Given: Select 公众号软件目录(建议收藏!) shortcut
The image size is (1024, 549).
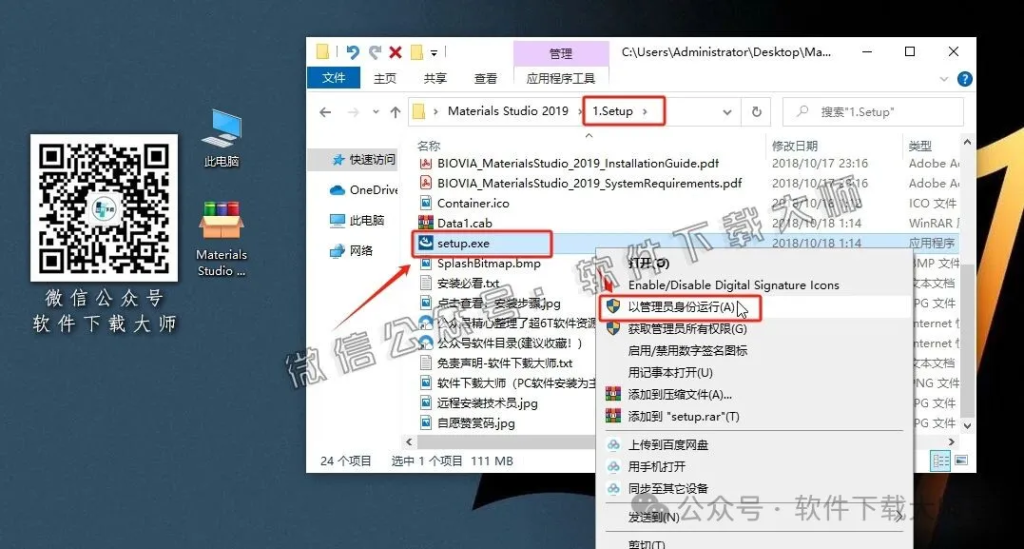Looking at the screenshot, I should (509, 343).
